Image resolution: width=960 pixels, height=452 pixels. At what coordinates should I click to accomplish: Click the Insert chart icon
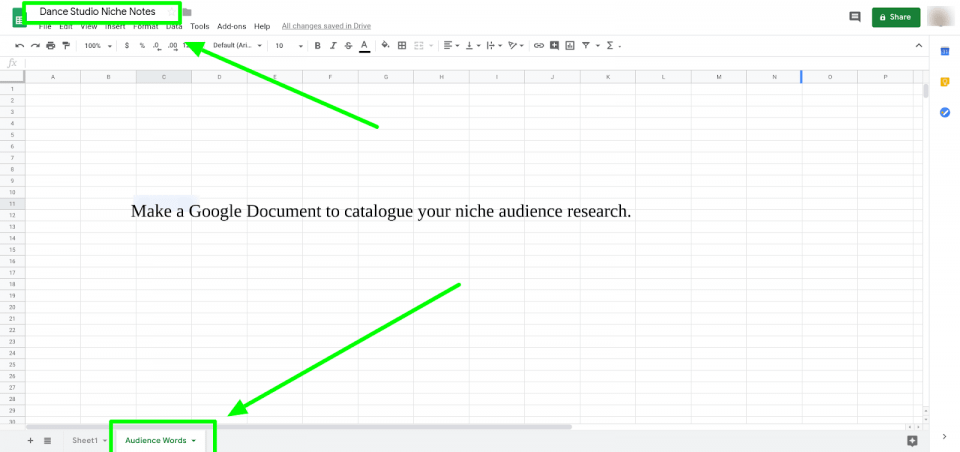pos(569,46)
